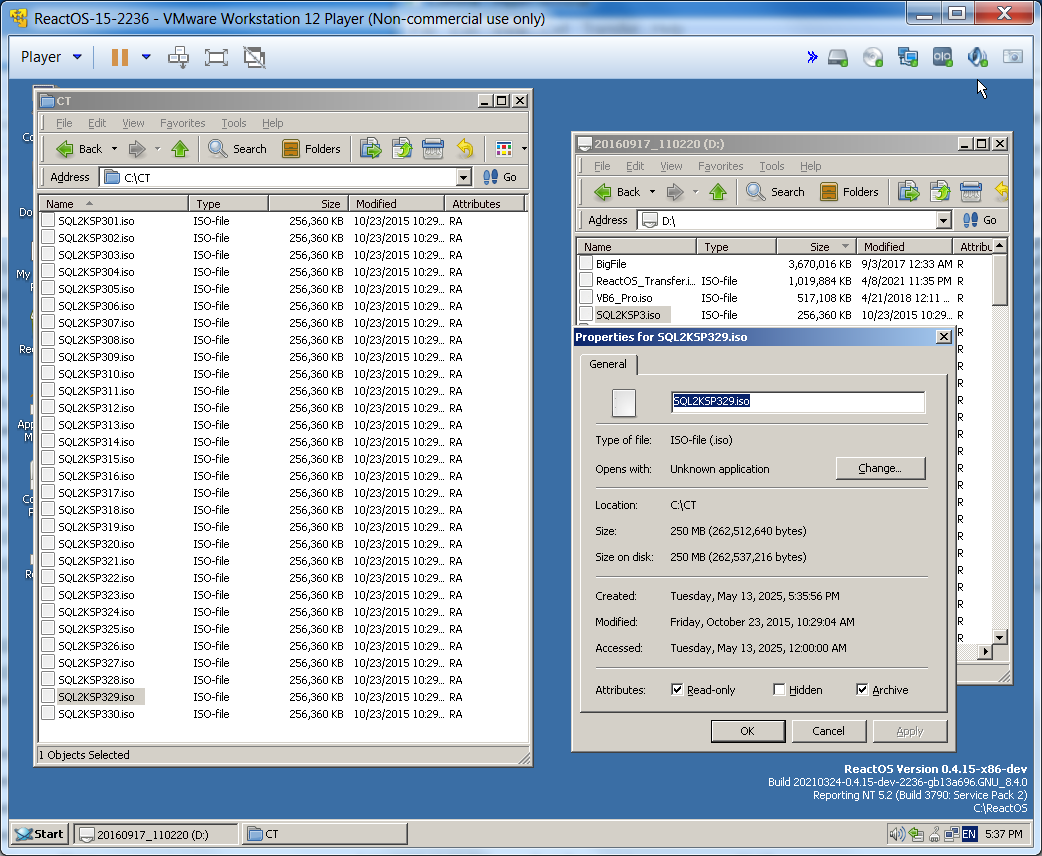Open Search in the CT window toolbar
Viewport: 1042px width, 856px height.
237,149
